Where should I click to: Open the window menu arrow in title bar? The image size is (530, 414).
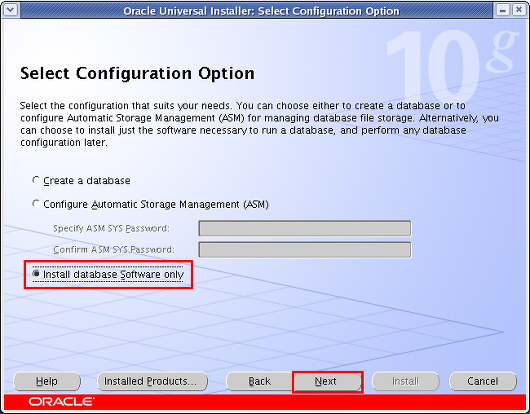click(x=10, y=10)
